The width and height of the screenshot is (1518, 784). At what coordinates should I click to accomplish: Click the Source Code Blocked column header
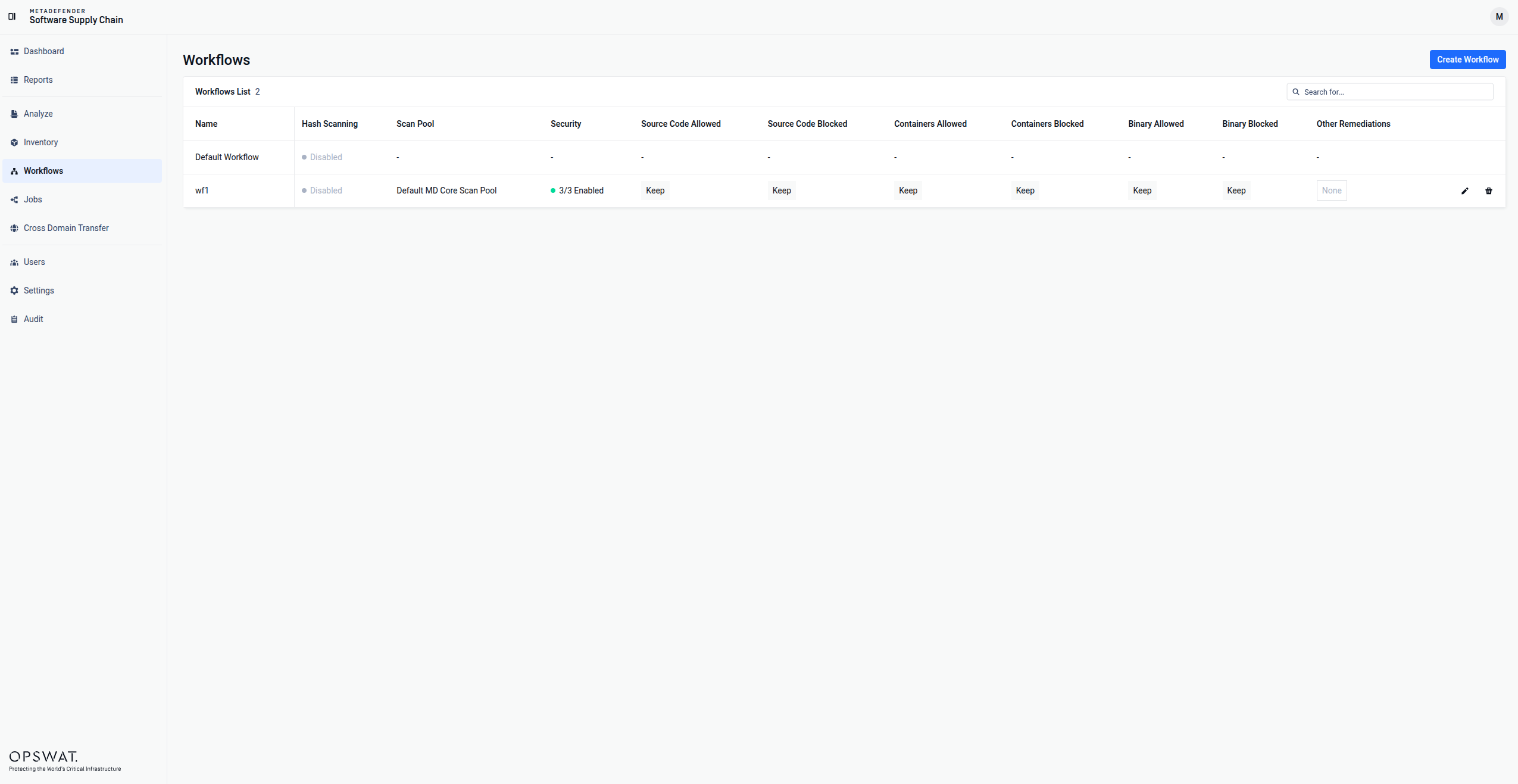pyautogui.click(x=807, y=124)
